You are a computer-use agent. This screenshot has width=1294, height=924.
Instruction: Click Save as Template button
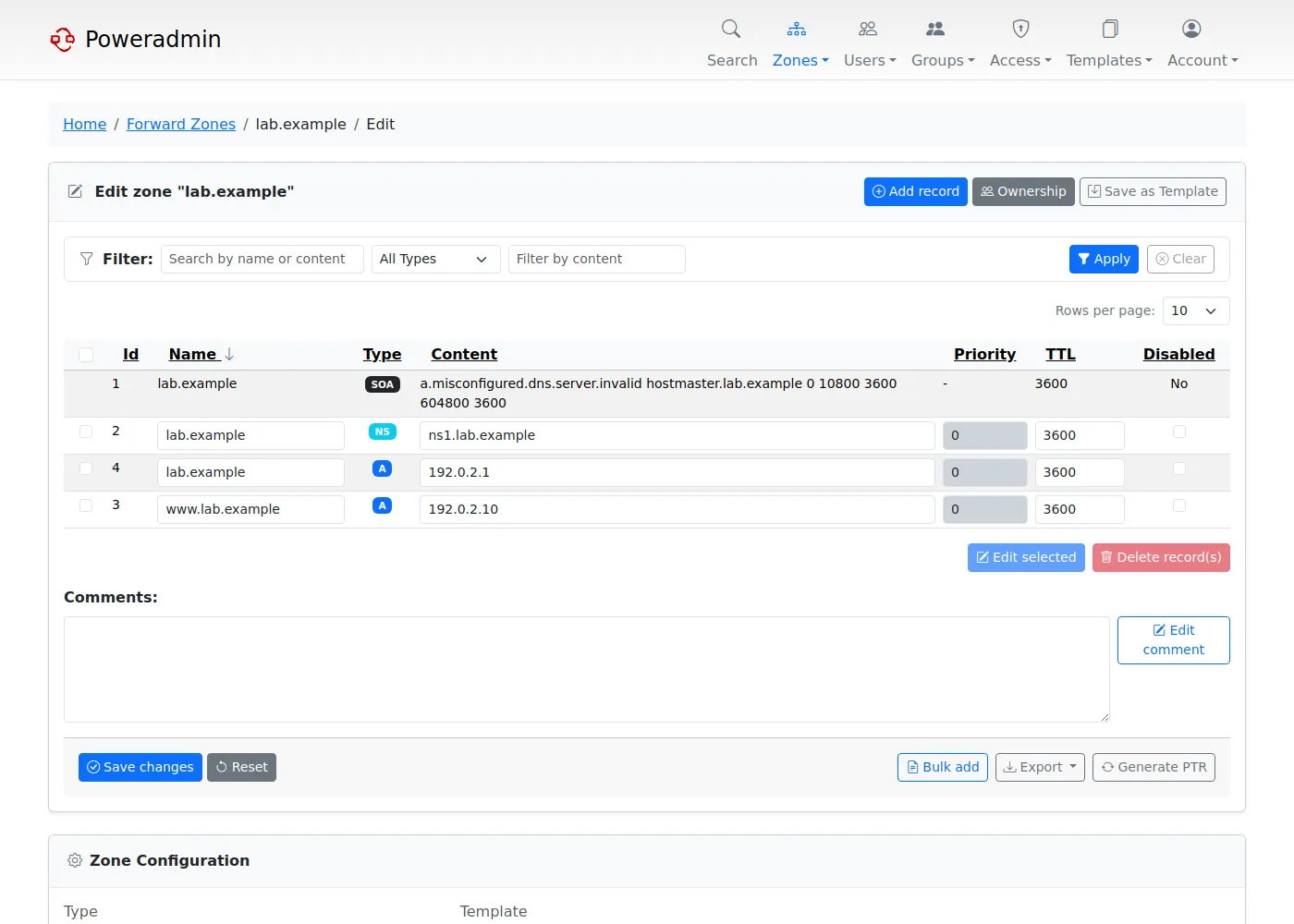[1153, 191]
